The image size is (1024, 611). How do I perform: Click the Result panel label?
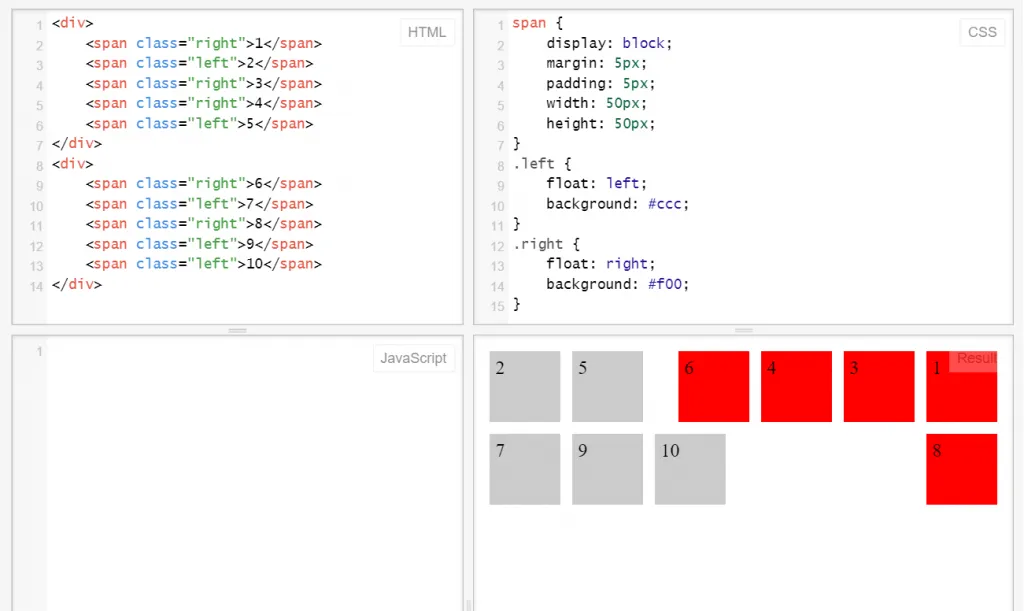pos(976,358)
